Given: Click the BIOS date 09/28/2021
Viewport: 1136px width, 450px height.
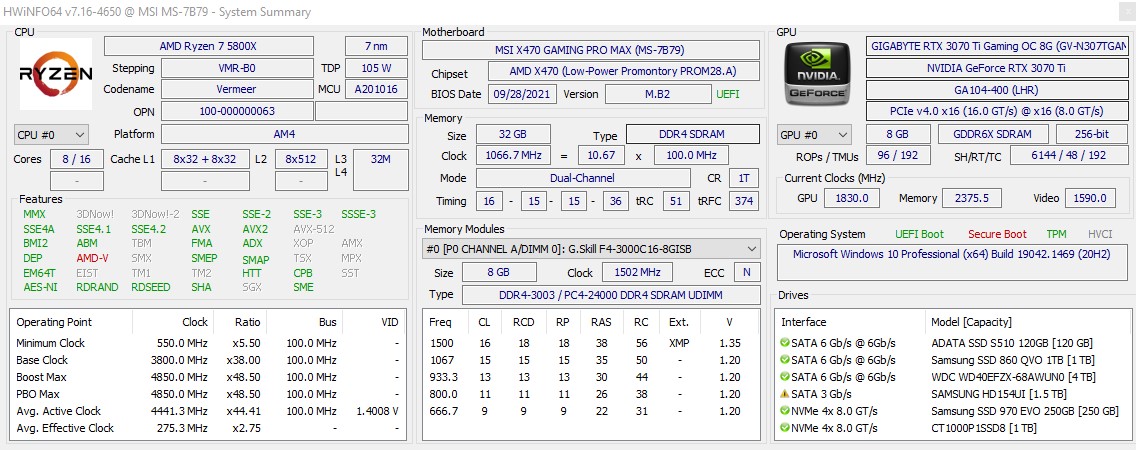Looking at the screenshot, I should [x=522, y=94].
